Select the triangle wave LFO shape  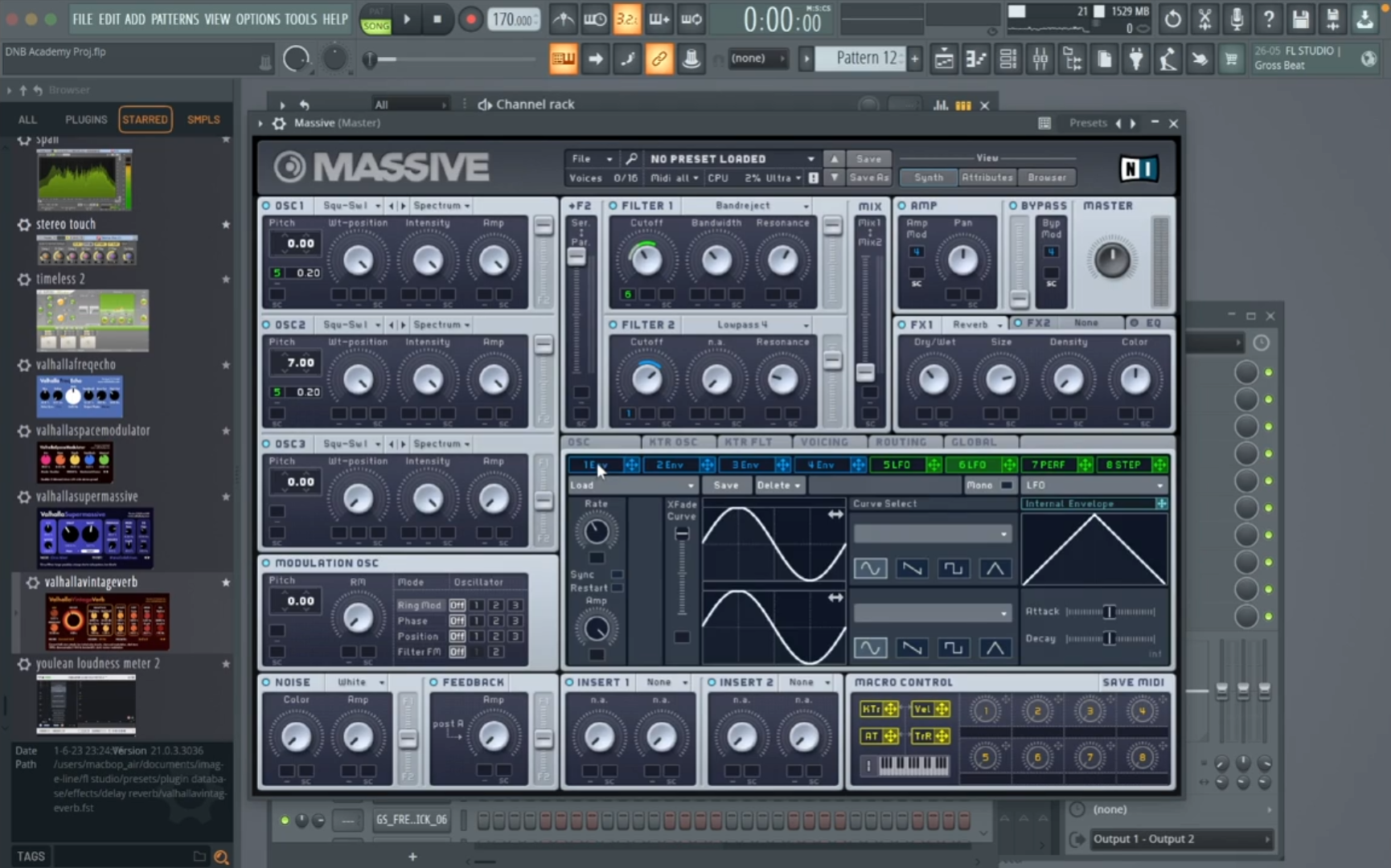pyautogui.click(x=995, y=568)
